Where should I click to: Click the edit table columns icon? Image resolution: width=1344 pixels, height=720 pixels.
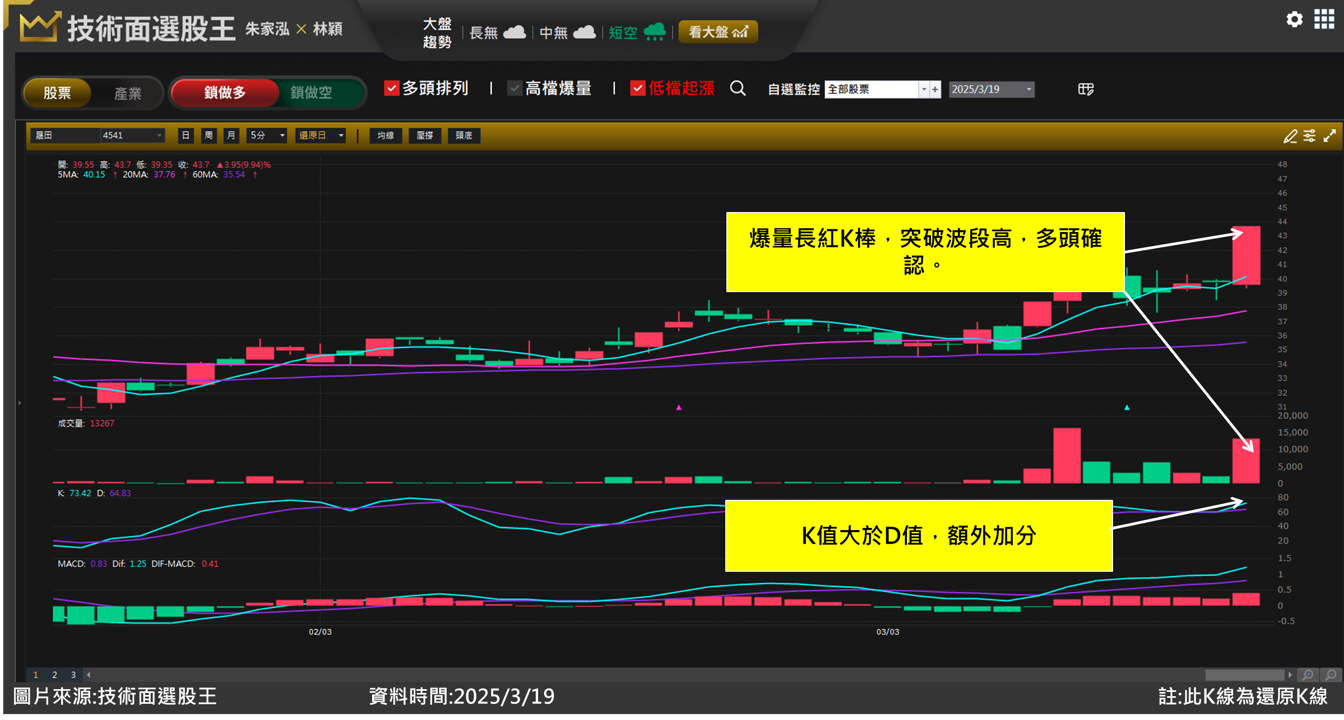tap(1086, 89)
